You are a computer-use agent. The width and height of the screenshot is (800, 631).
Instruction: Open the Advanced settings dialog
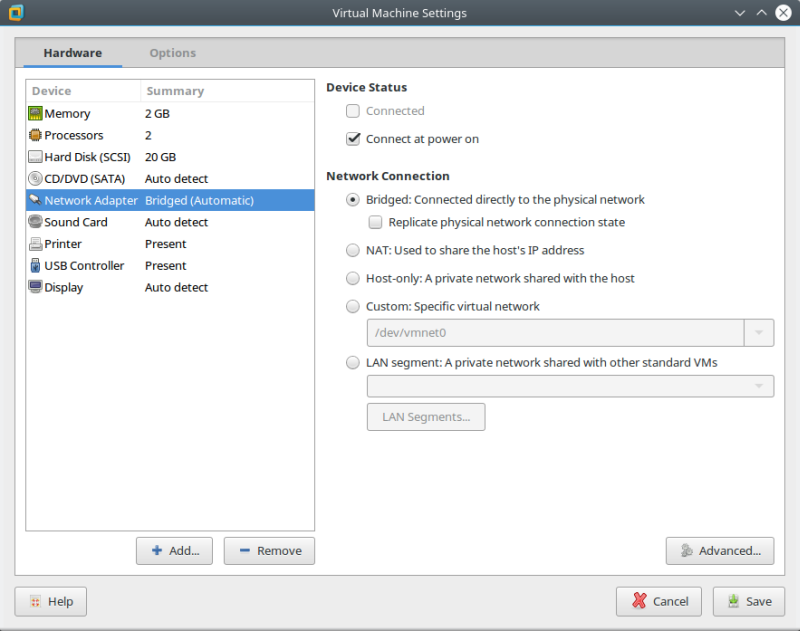(x=720, y=550)
